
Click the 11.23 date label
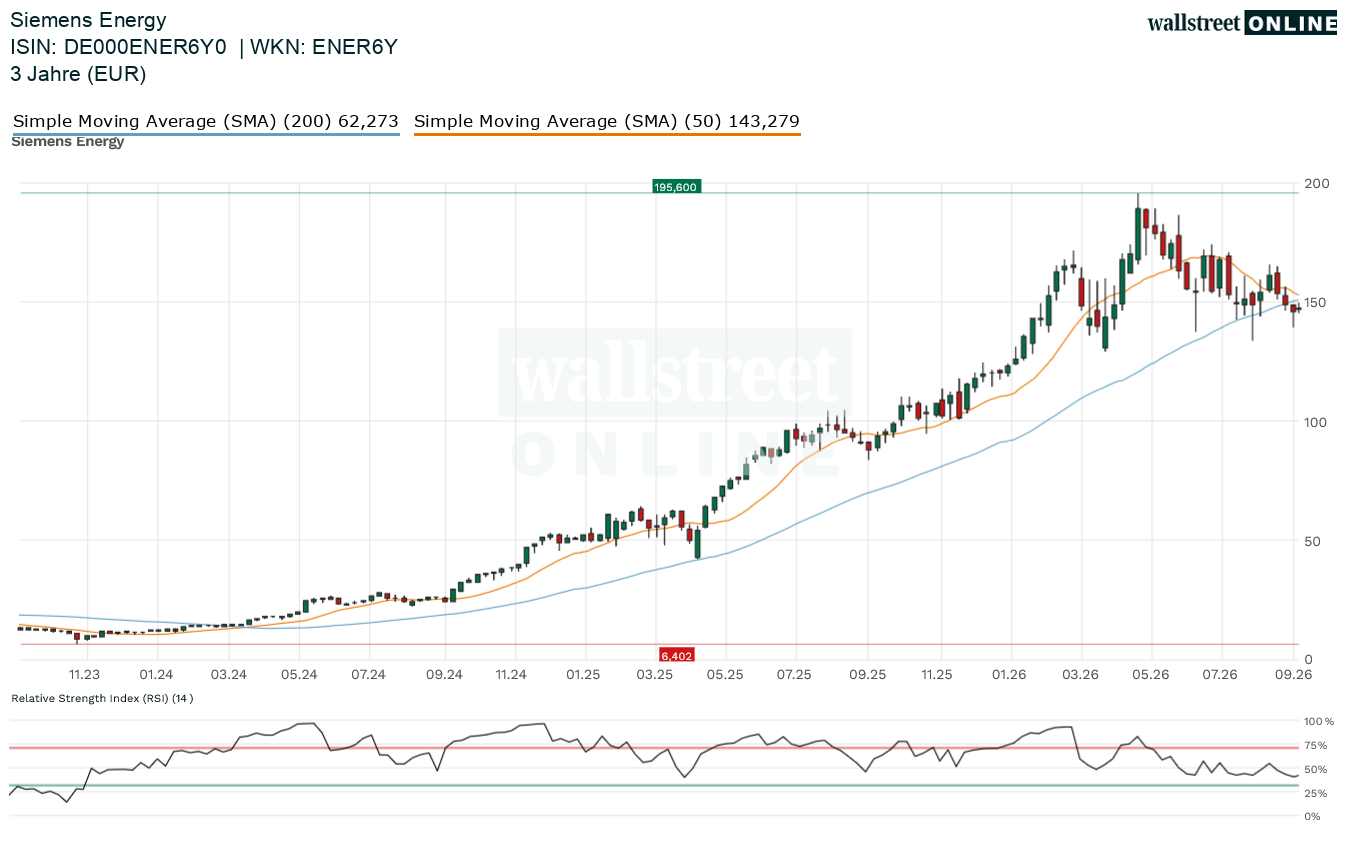(x=86, y=675)
